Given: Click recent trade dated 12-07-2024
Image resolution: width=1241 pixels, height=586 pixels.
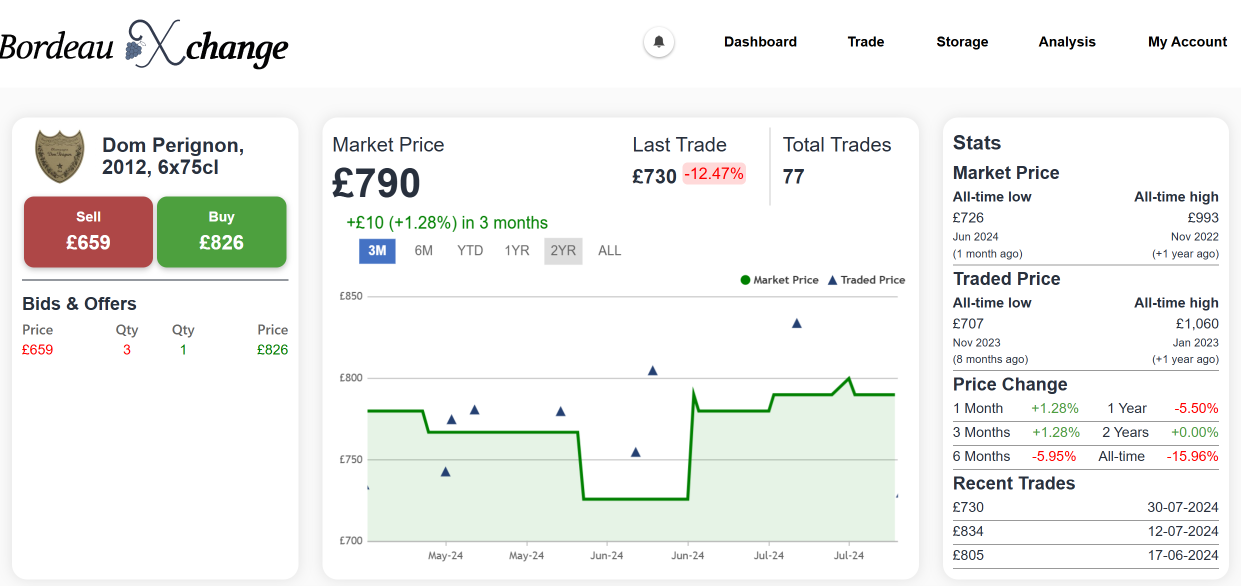Looking at the screenshot, I should (1086, 532).
